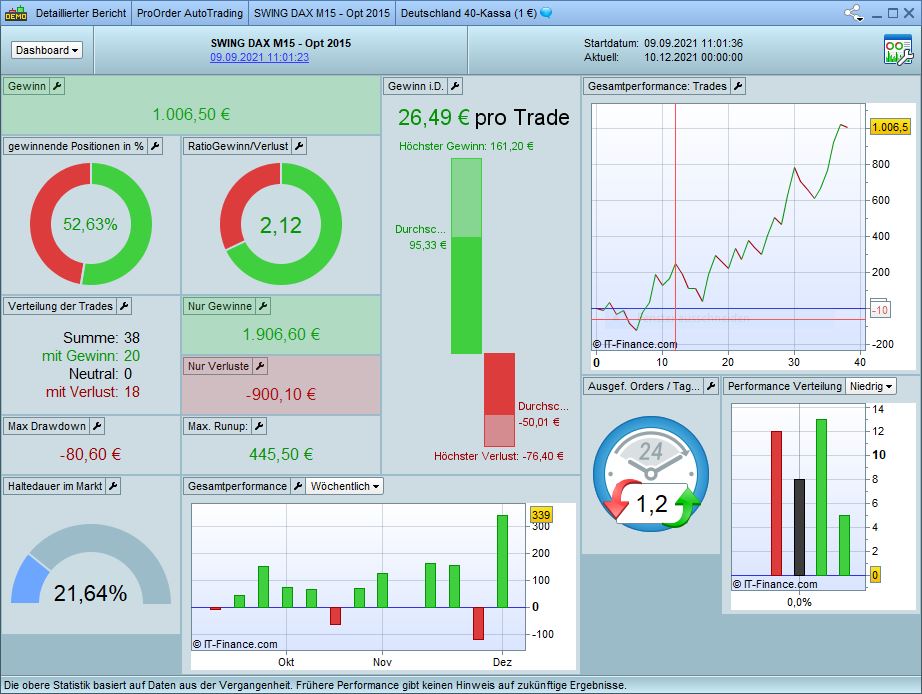Image resolution: width=922 pixels, height=694 pixels.
Task: Click the blue chat bubble icon after Deutschland 40-Kassa
Action: (546, 12)
